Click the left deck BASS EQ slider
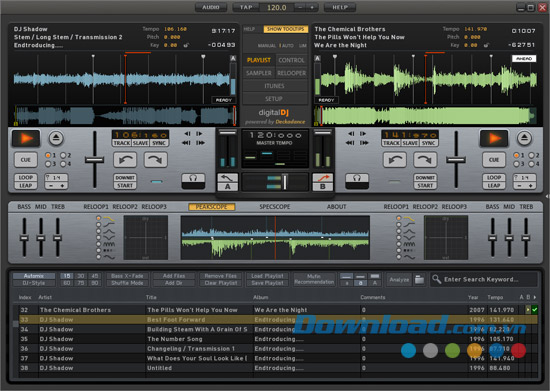Screen dimensions: 550x391 click(x=24, y=238)
